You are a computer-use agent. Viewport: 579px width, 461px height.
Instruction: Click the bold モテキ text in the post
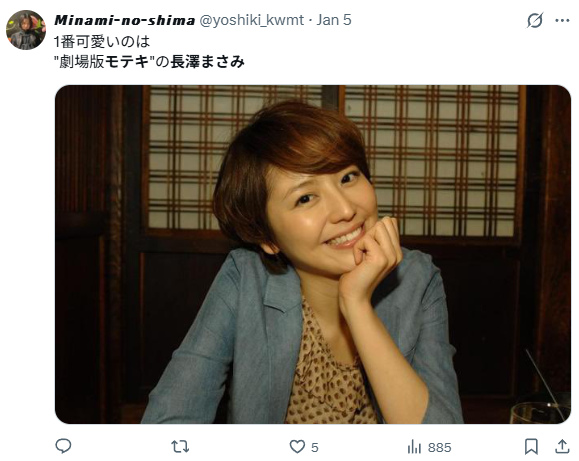tap(127, 62)
